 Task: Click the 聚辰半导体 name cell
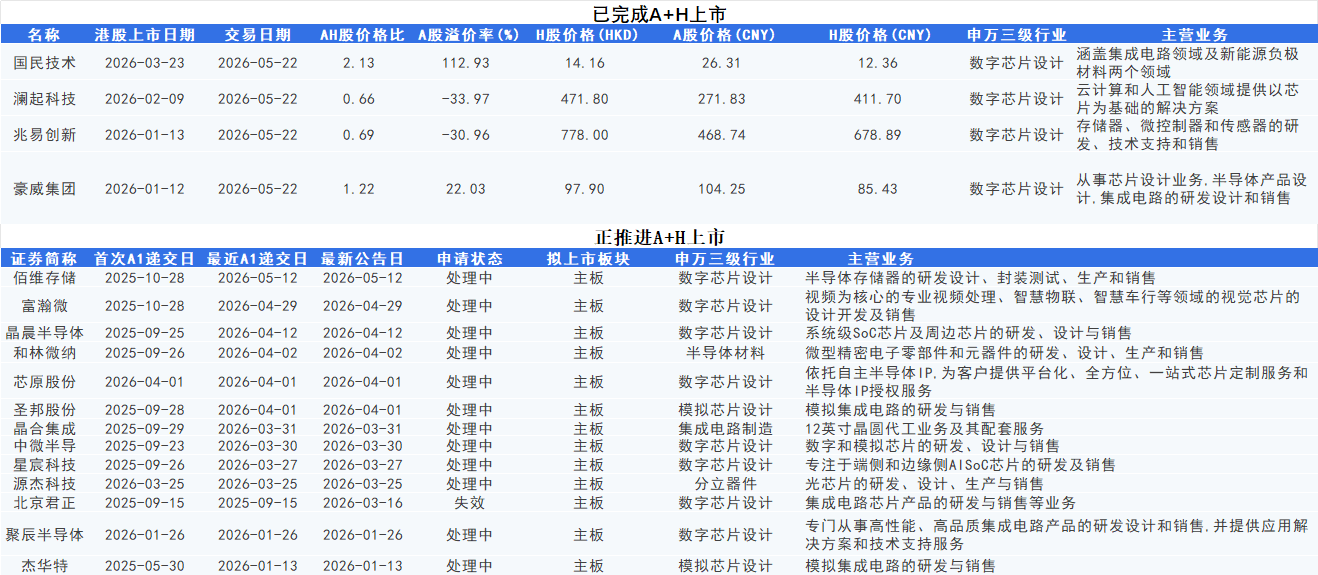point(44,535)
